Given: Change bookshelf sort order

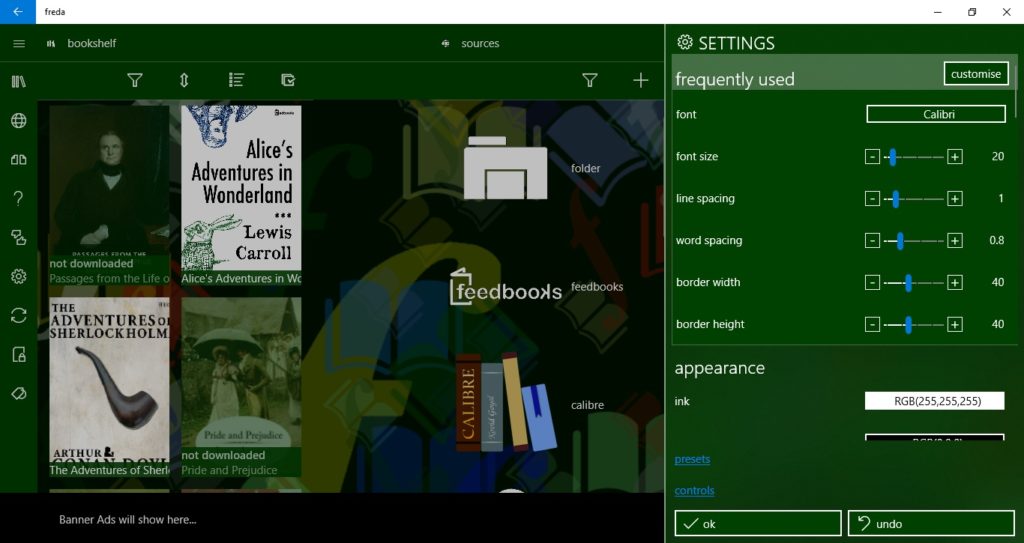Looking at the screenshot, I should pos(184,80).
